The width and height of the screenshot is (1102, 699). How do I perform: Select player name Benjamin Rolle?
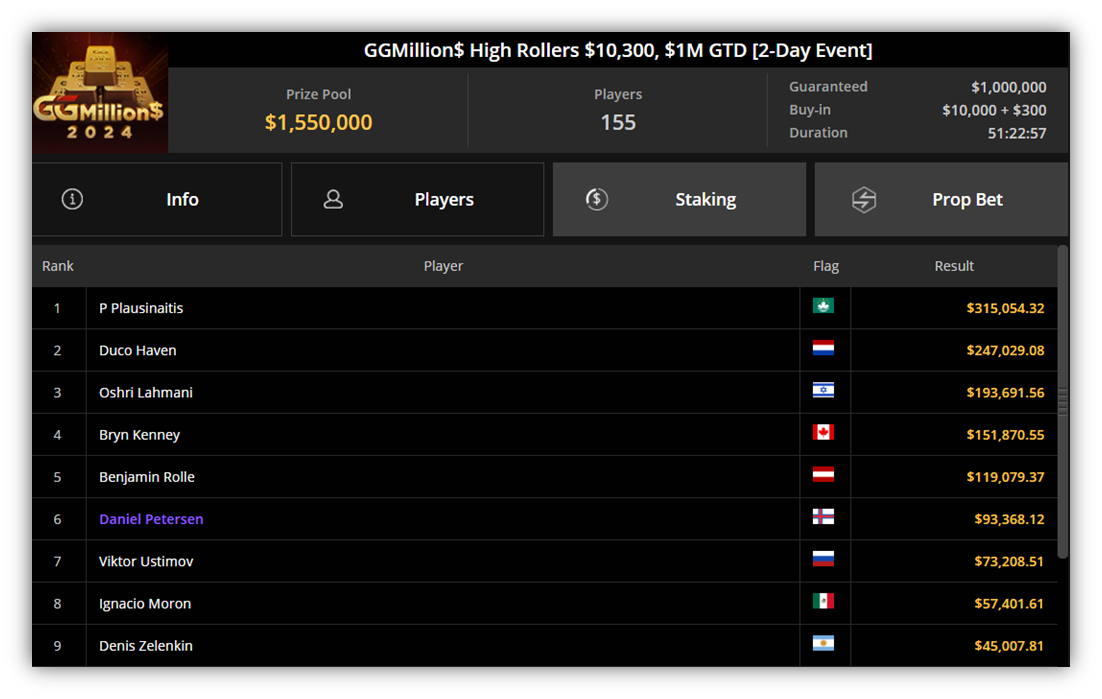tap(147, 477)
